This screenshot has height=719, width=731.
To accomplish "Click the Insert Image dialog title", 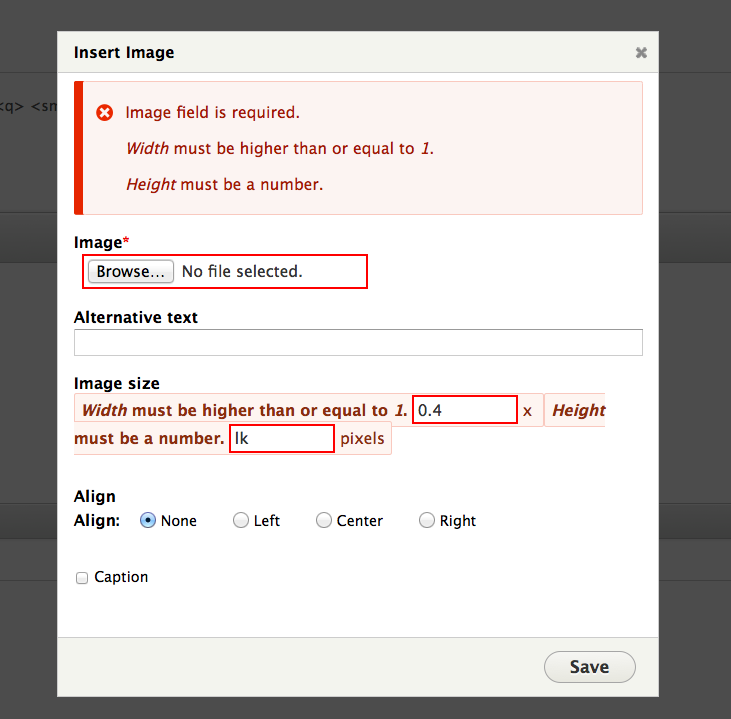I will [124, 52].
